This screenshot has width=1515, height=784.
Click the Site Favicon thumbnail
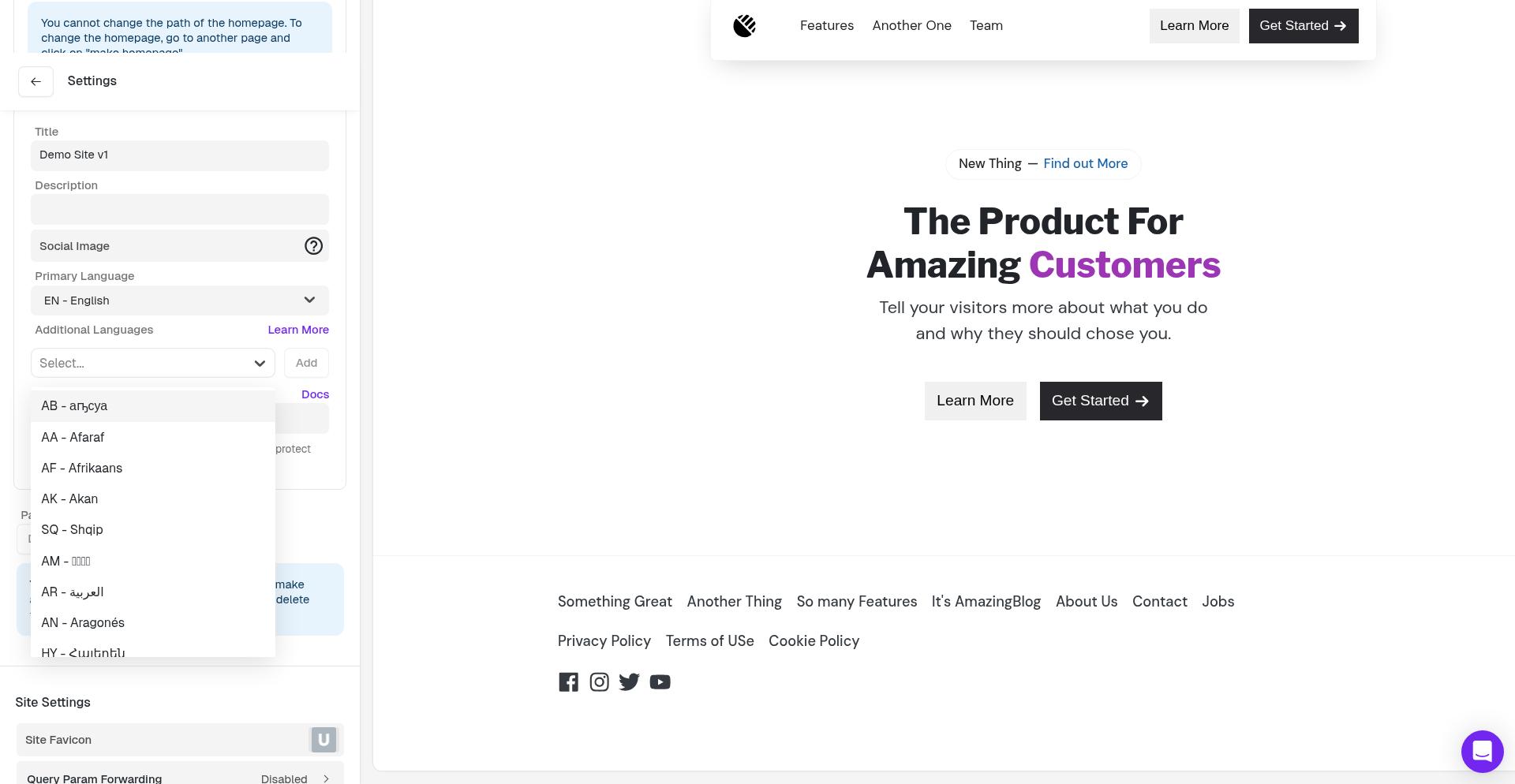[x=323, y=740]
